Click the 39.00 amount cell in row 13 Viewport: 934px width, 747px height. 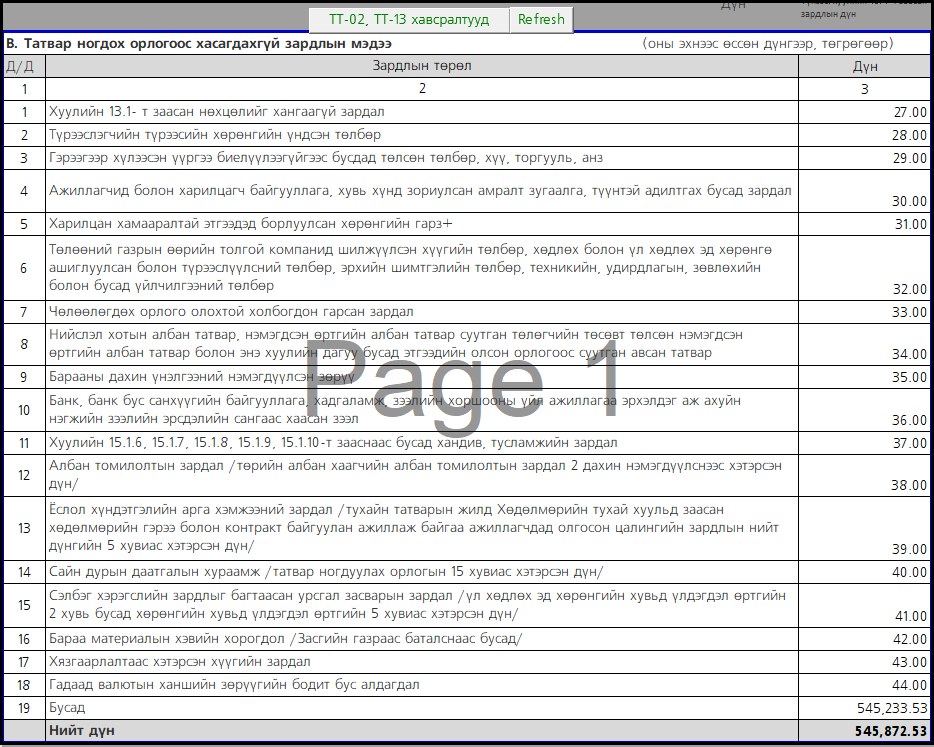[864, 528]
